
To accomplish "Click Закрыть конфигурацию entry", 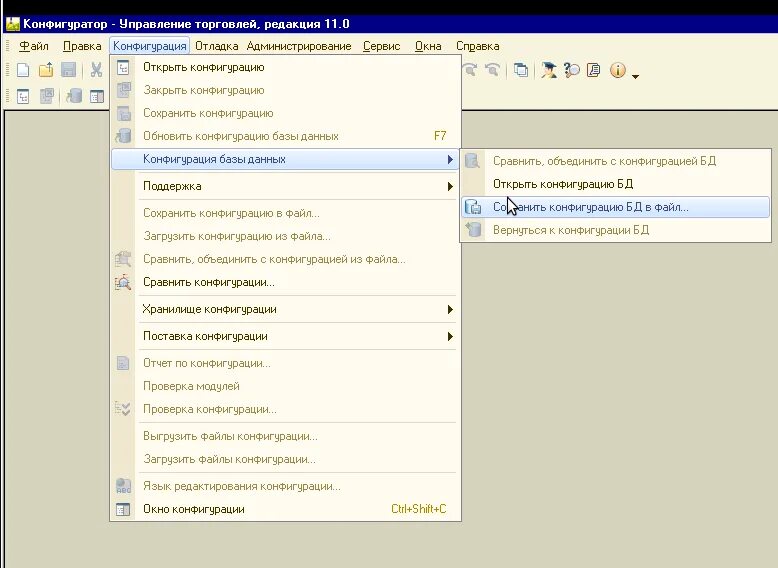I will [285, 90].
